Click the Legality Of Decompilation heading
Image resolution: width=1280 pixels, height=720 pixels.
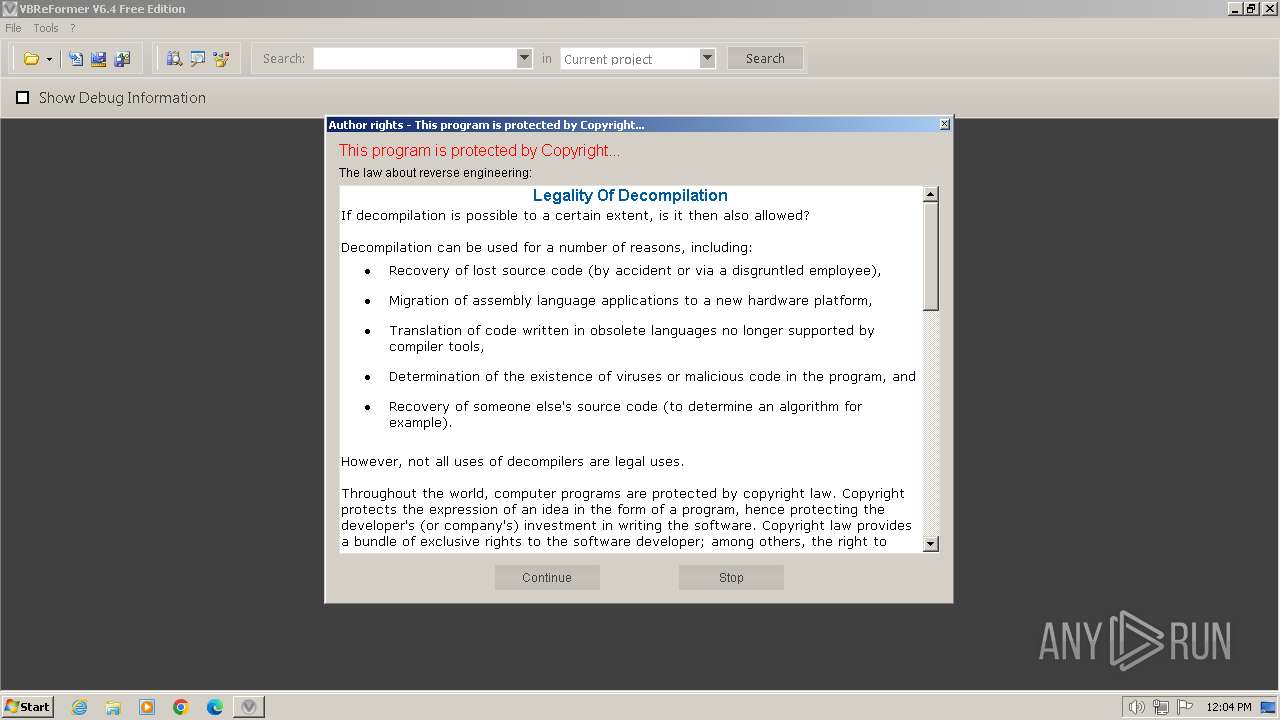point(630,196)
